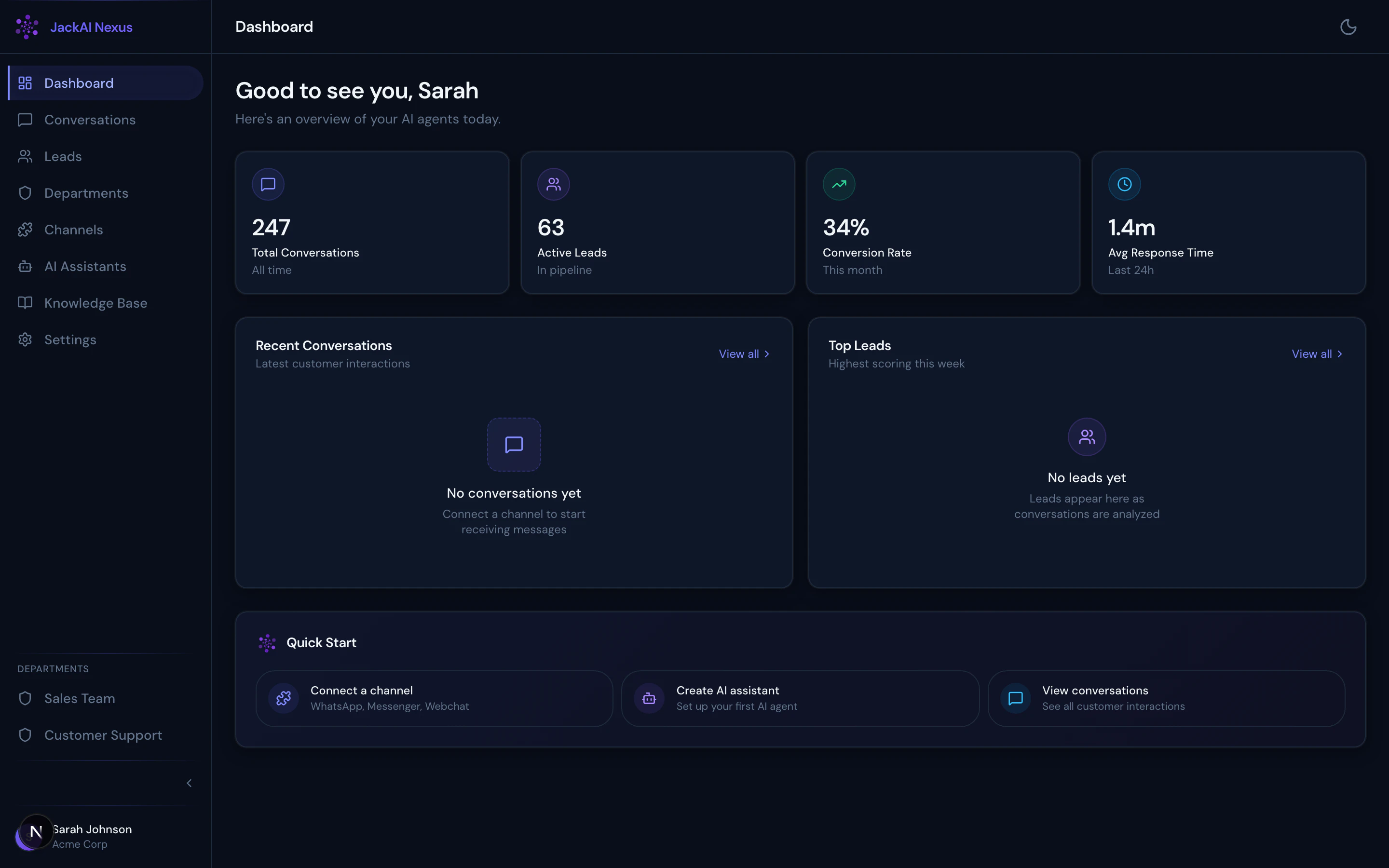
Task: Click Create AI assistant quick start card
Action: pos(800,699)
